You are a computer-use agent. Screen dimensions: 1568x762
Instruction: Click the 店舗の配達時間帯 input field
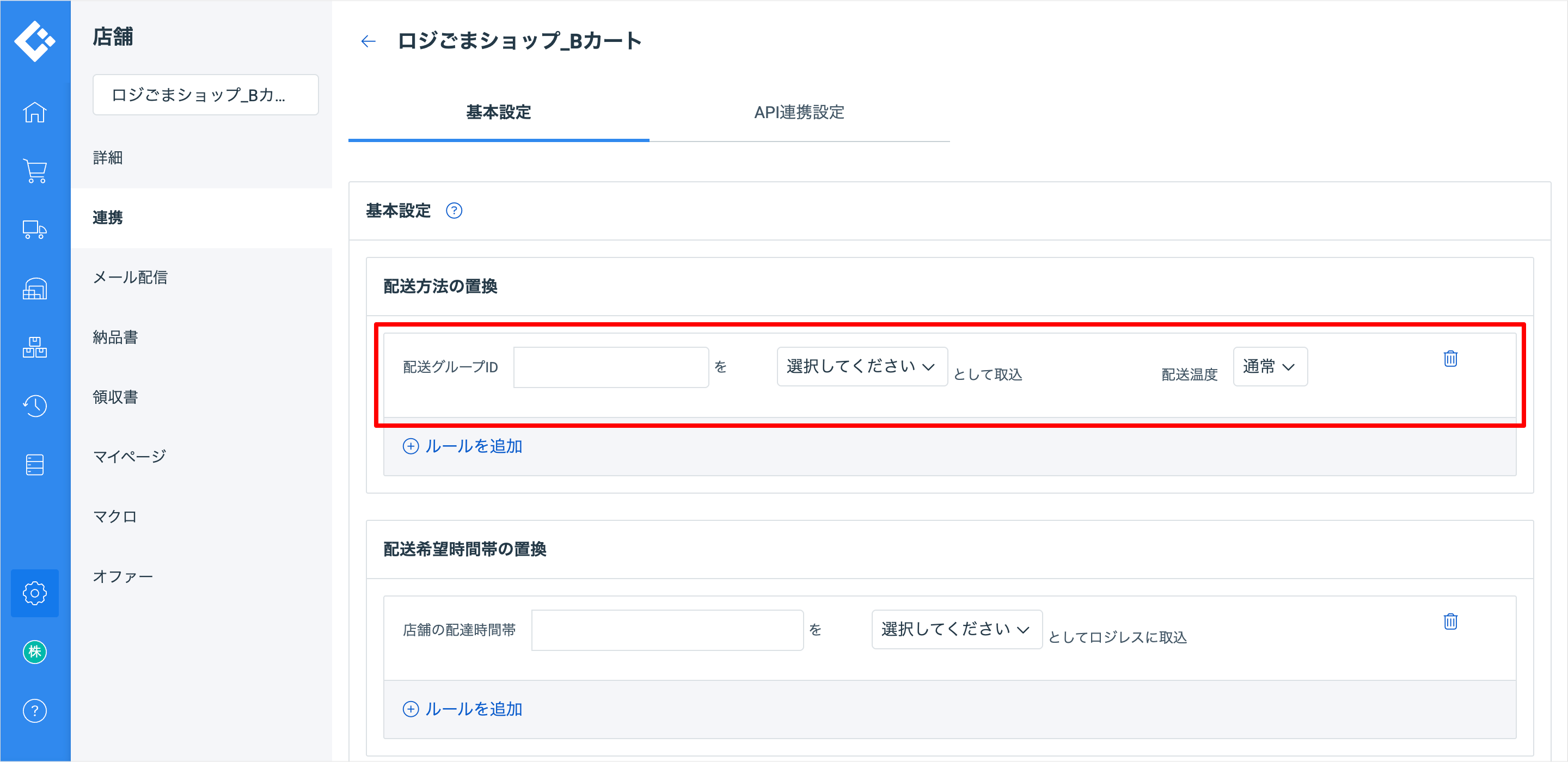click(x=667, y=630)
